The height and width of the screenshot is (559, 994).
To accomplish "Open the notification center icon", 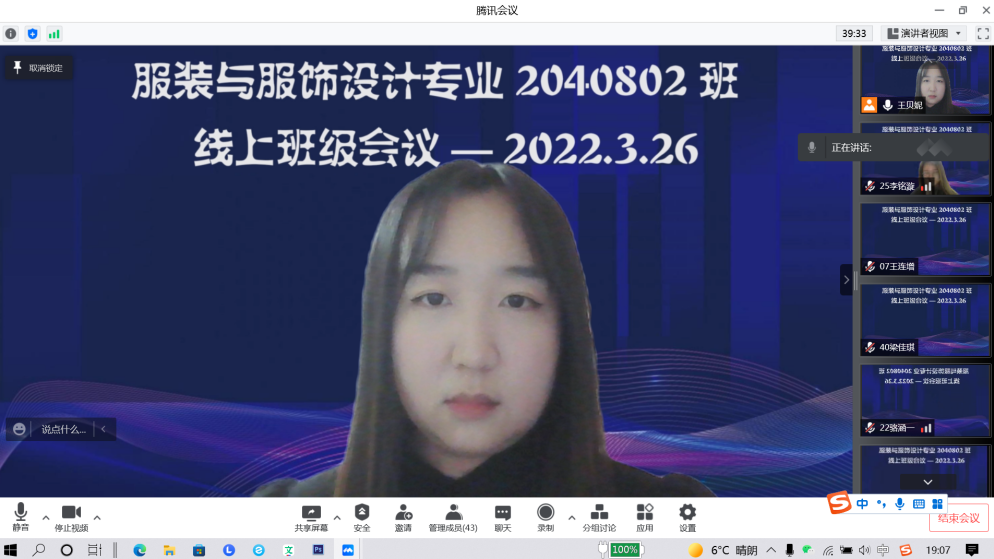I will (x=972, y=549).
